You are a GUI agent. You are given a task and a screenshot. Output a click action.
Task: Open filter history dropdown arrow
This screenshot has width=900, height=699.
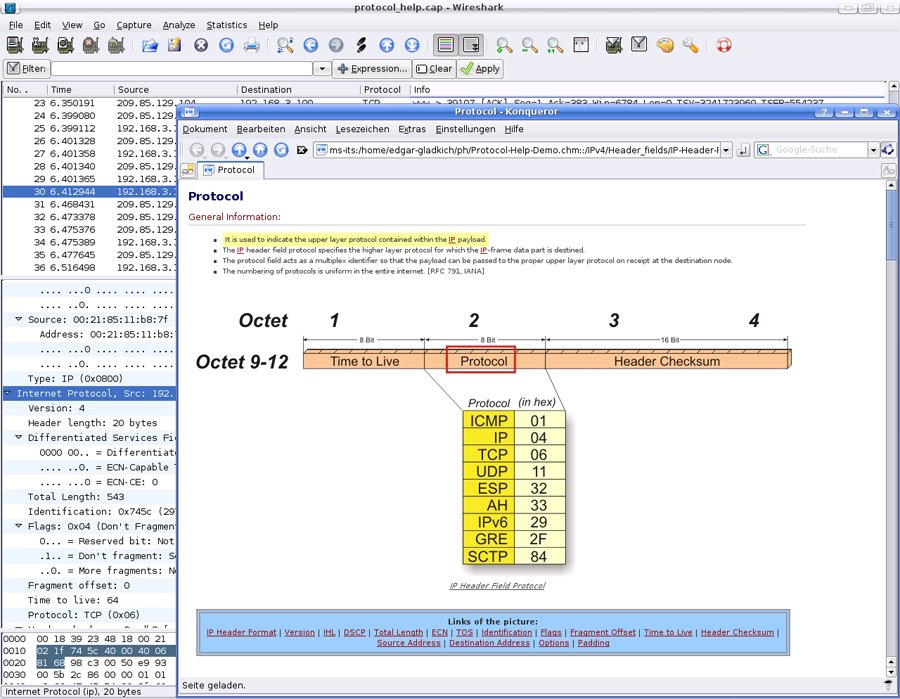pyautogui.click(x=322, y=69)
